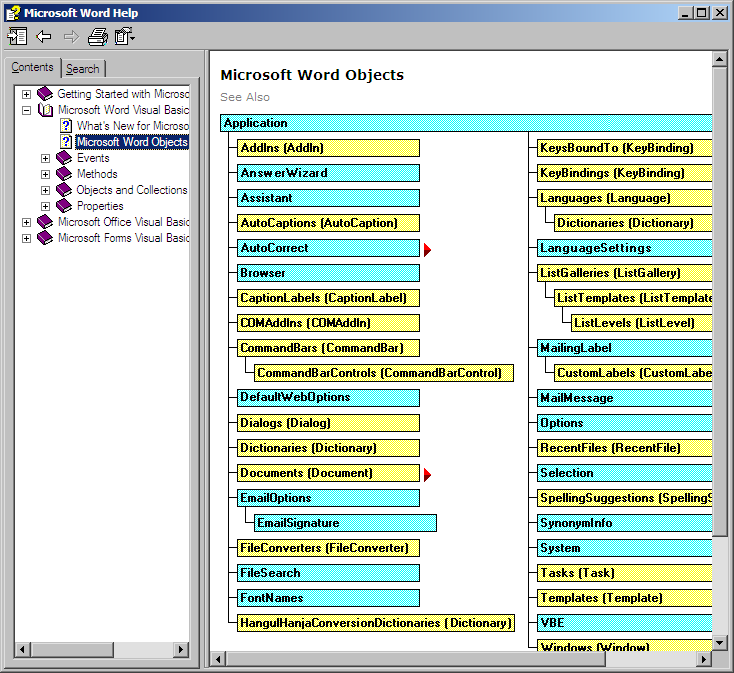Image resolution: width=734 pixels, height=673 pixels.
Task: Click the Back arrow toolbar icon
Action: tap(44, 37)
